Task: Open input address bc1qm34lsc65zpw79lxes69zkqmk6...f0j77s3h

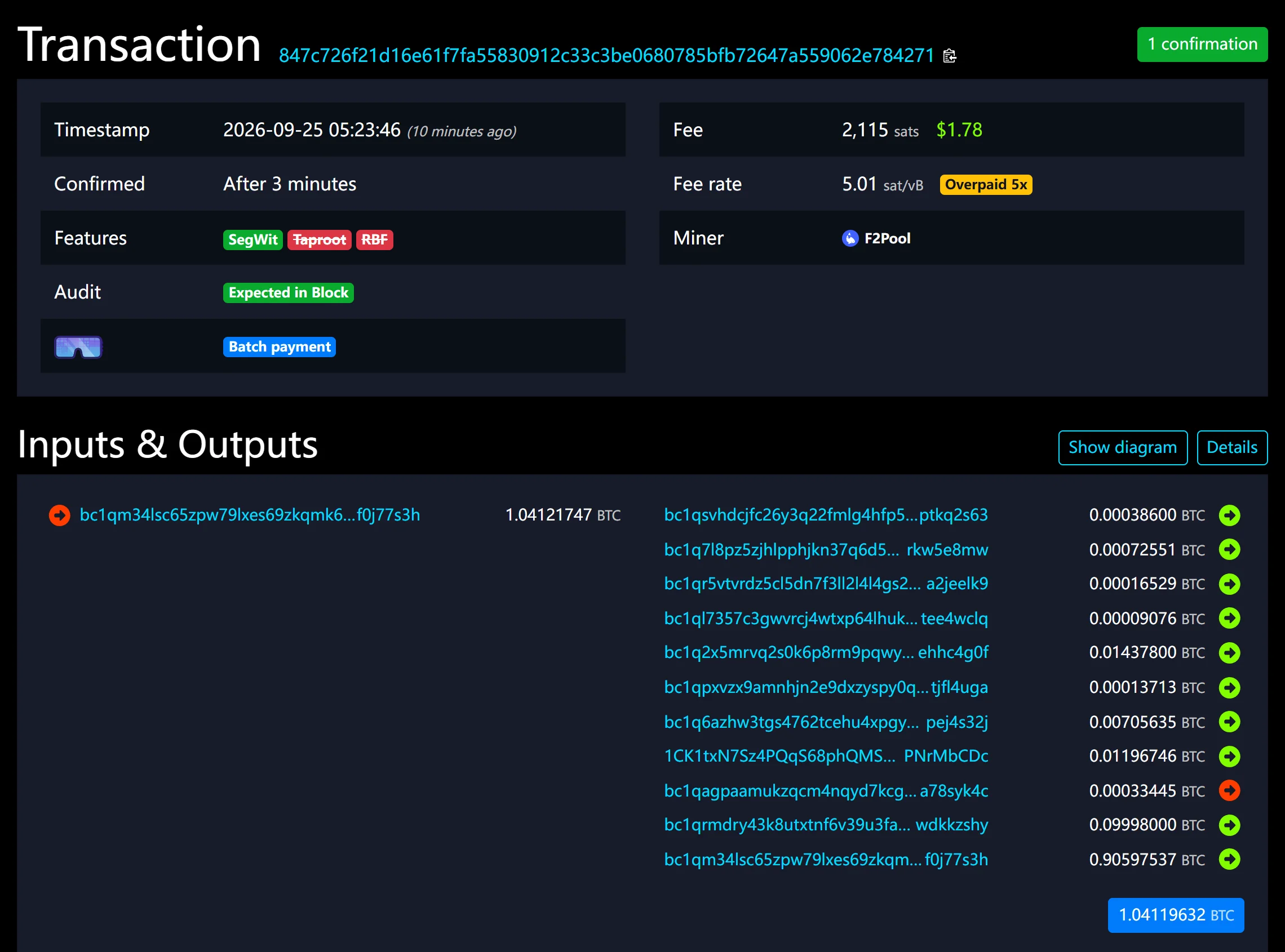Action: click(250, 515)
